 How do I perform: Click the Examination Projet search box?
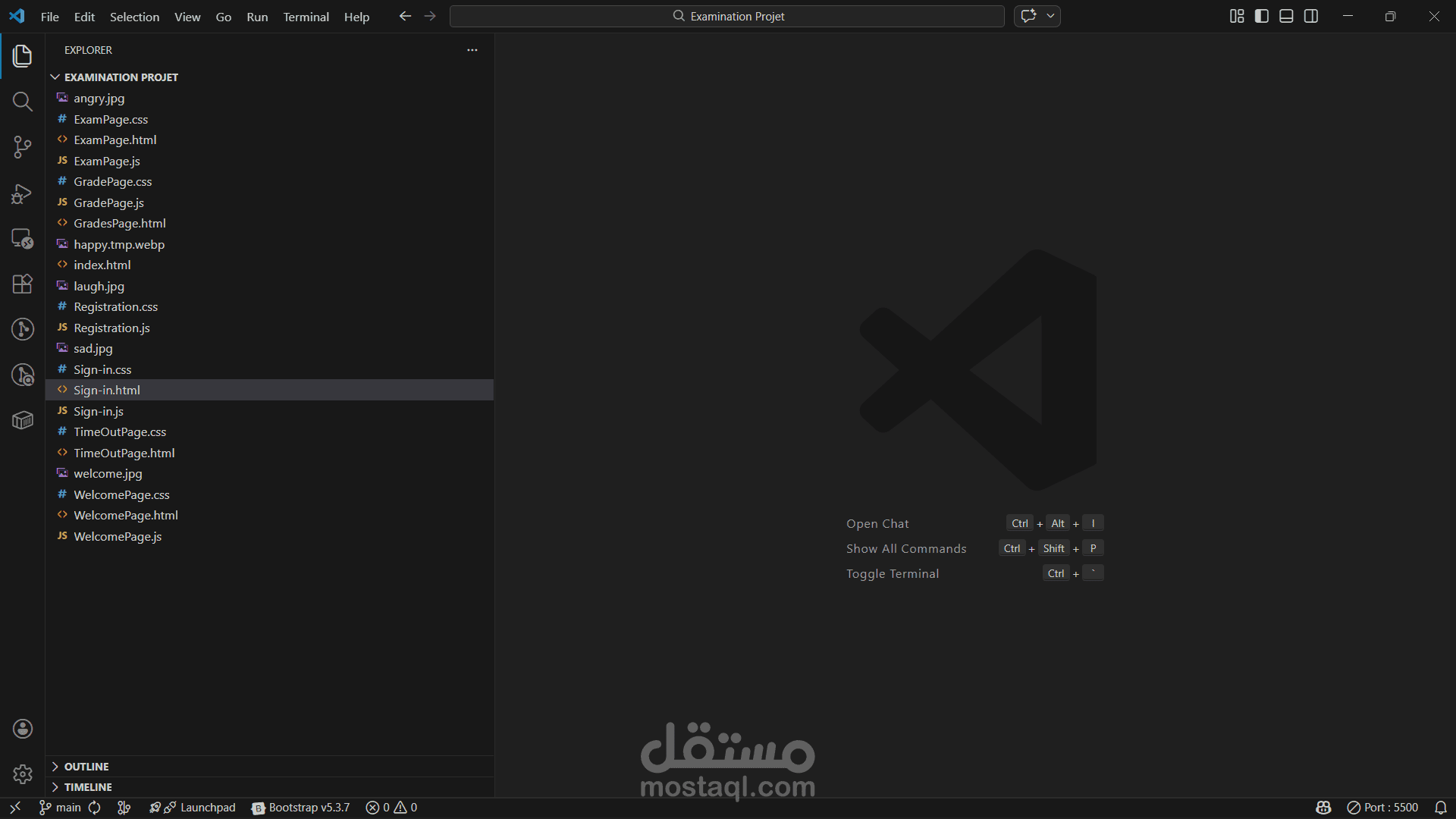point(726,16)
